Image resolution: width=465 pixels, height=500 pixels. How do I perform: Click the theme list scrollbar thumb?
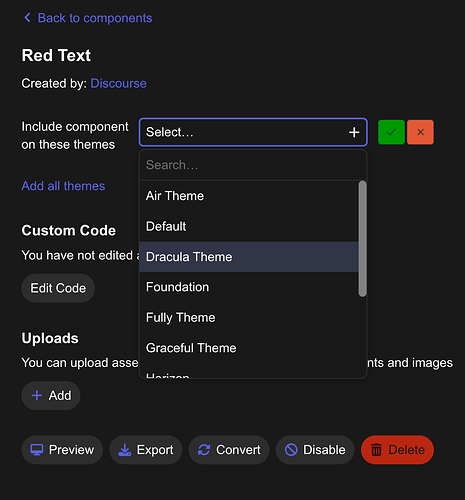pos(362,239)
